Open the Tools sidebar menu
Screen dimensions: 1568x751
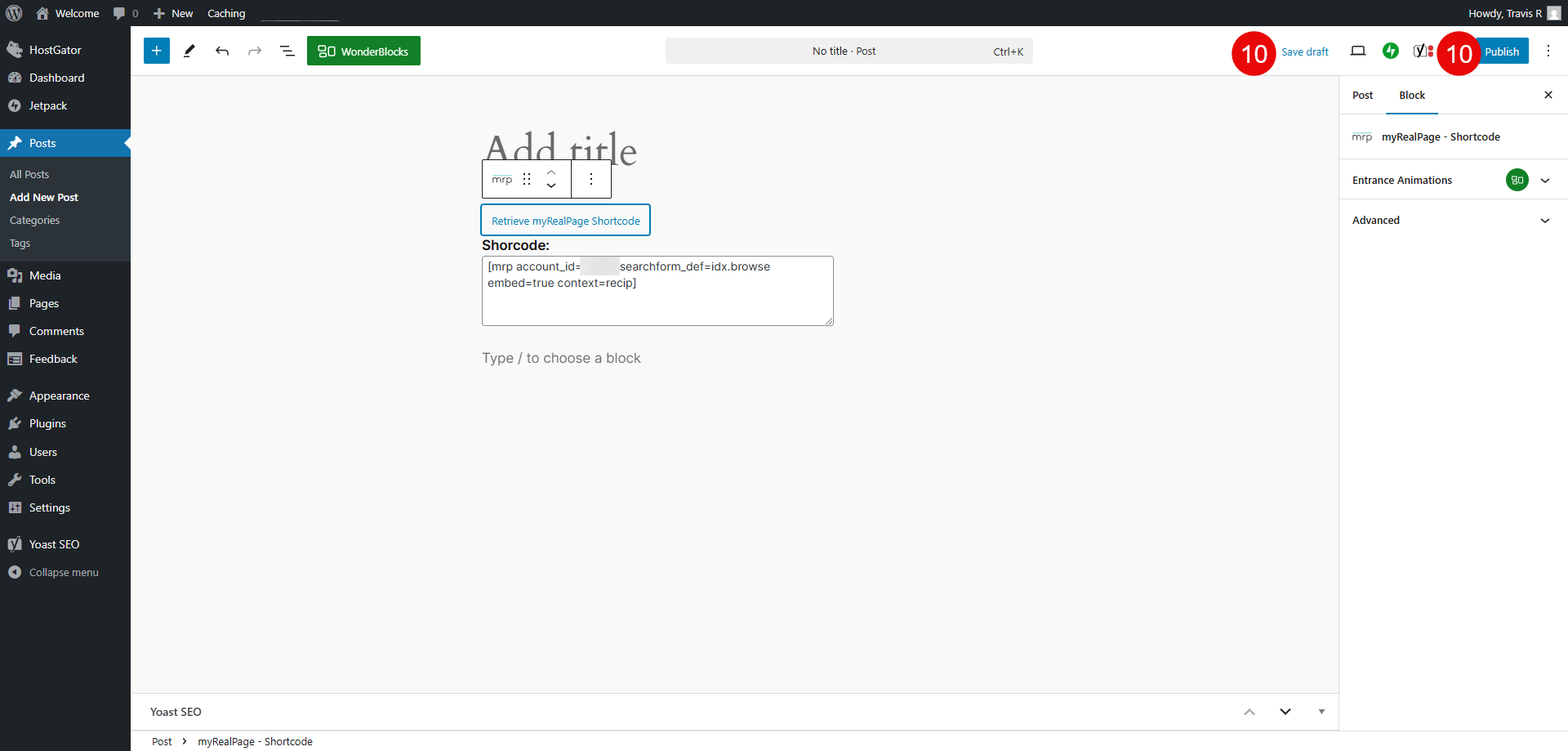pyautogui.click(x=65, y=480)
